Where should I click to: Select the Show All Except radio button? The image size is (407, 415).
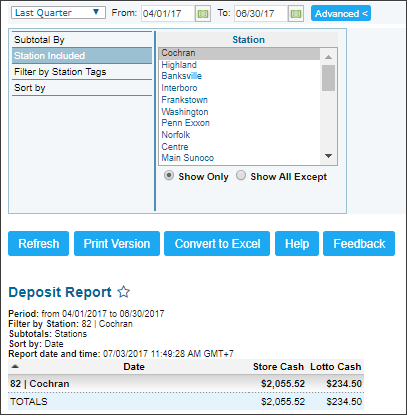click(241, 175)
